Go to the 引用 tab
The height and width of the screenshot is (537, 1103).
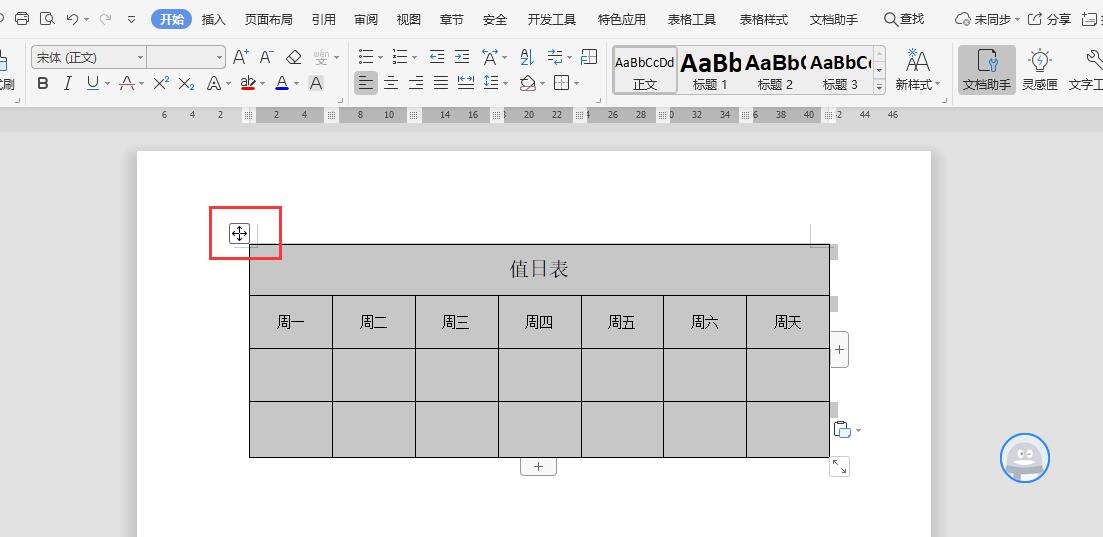pos(324,19)
